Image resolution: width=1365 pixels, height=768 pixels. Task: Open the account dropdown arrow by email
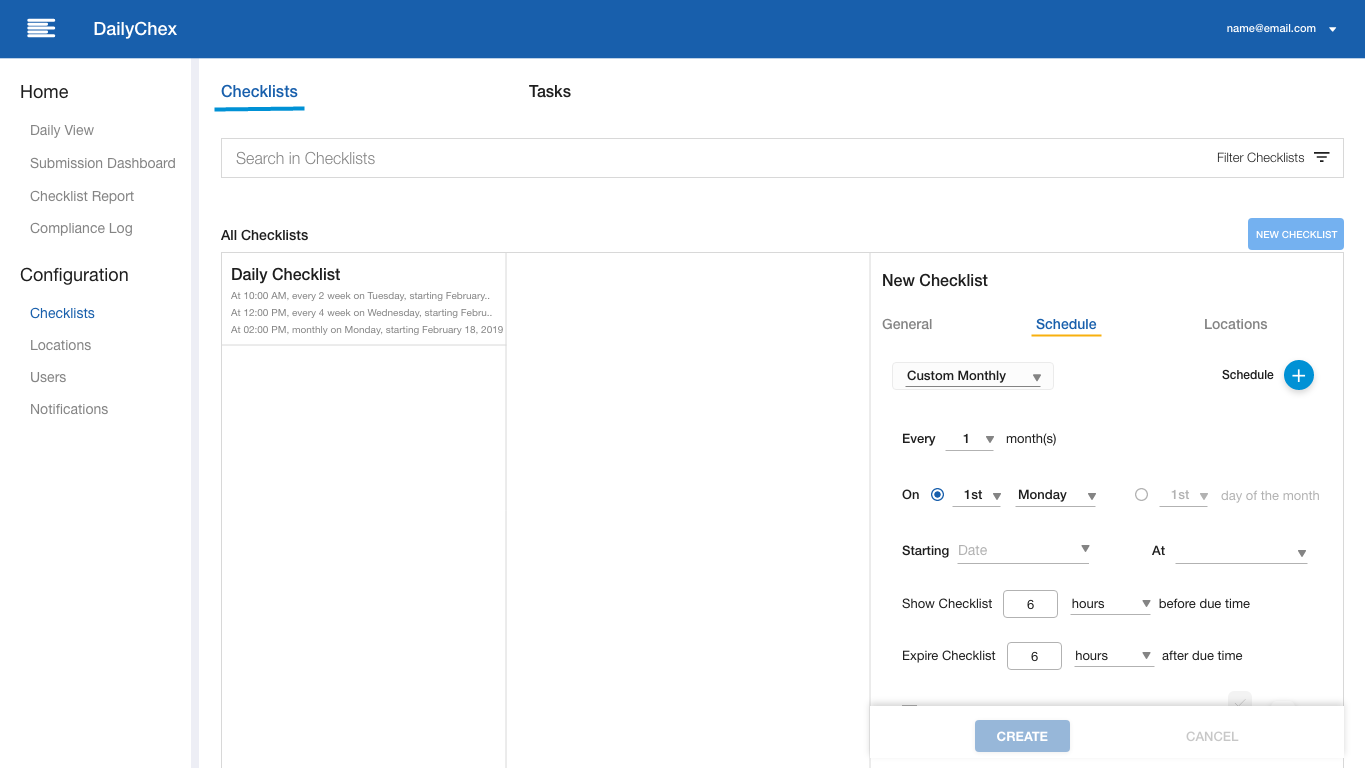[1332, 30]
